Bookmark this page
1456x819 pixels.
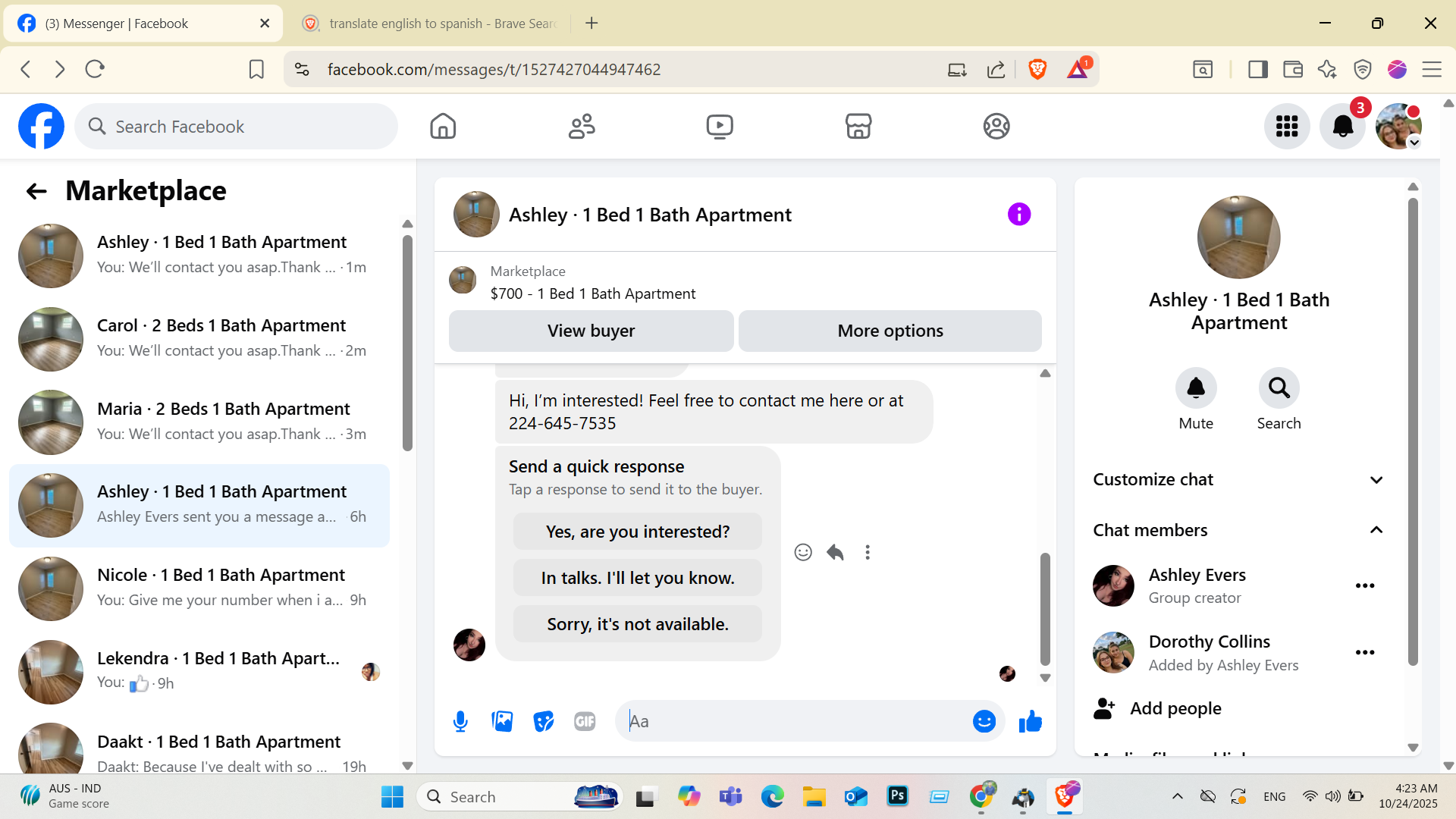point(256,69)
